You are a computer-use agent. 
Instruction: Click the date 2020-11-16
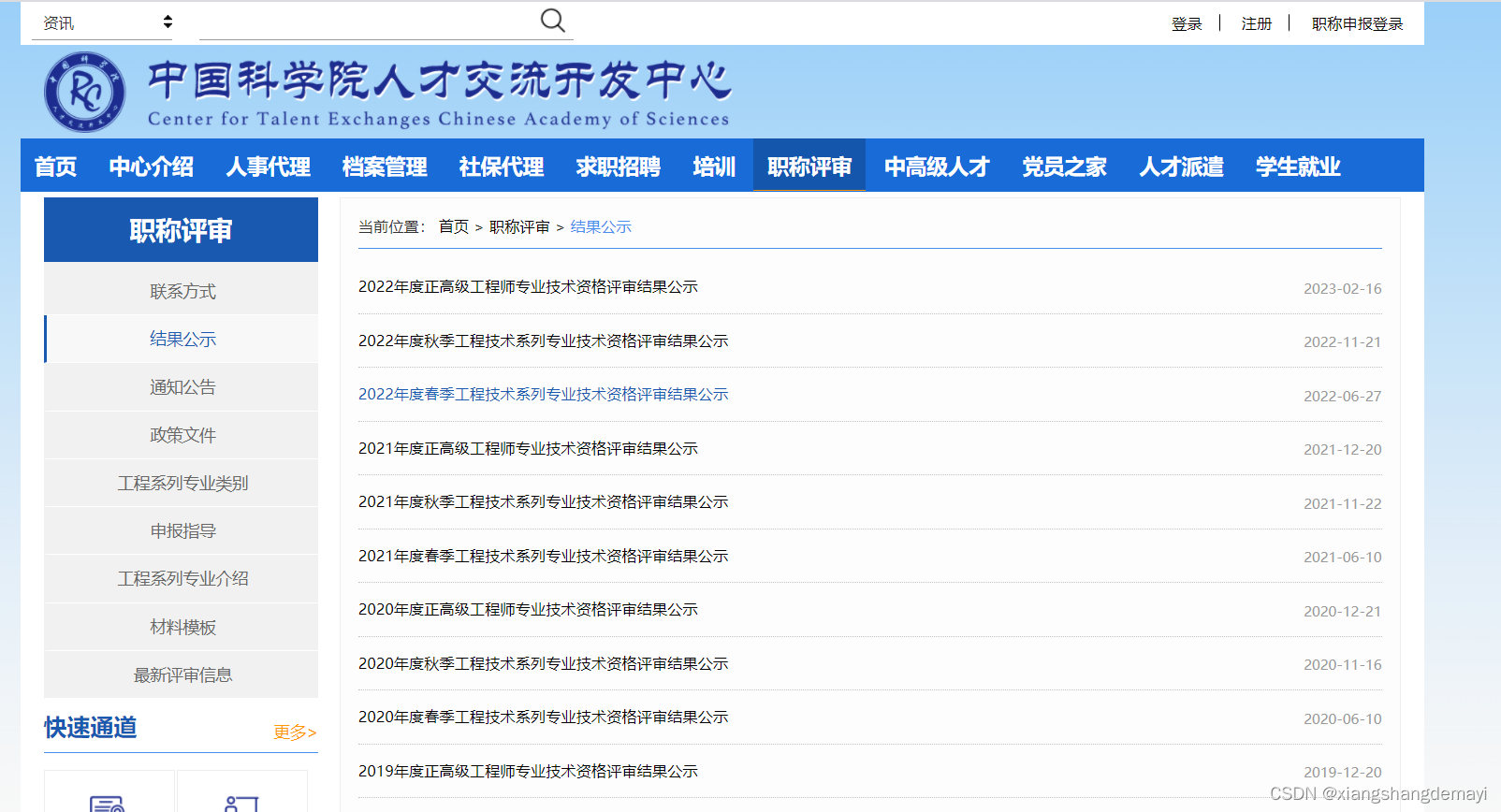1342,665
